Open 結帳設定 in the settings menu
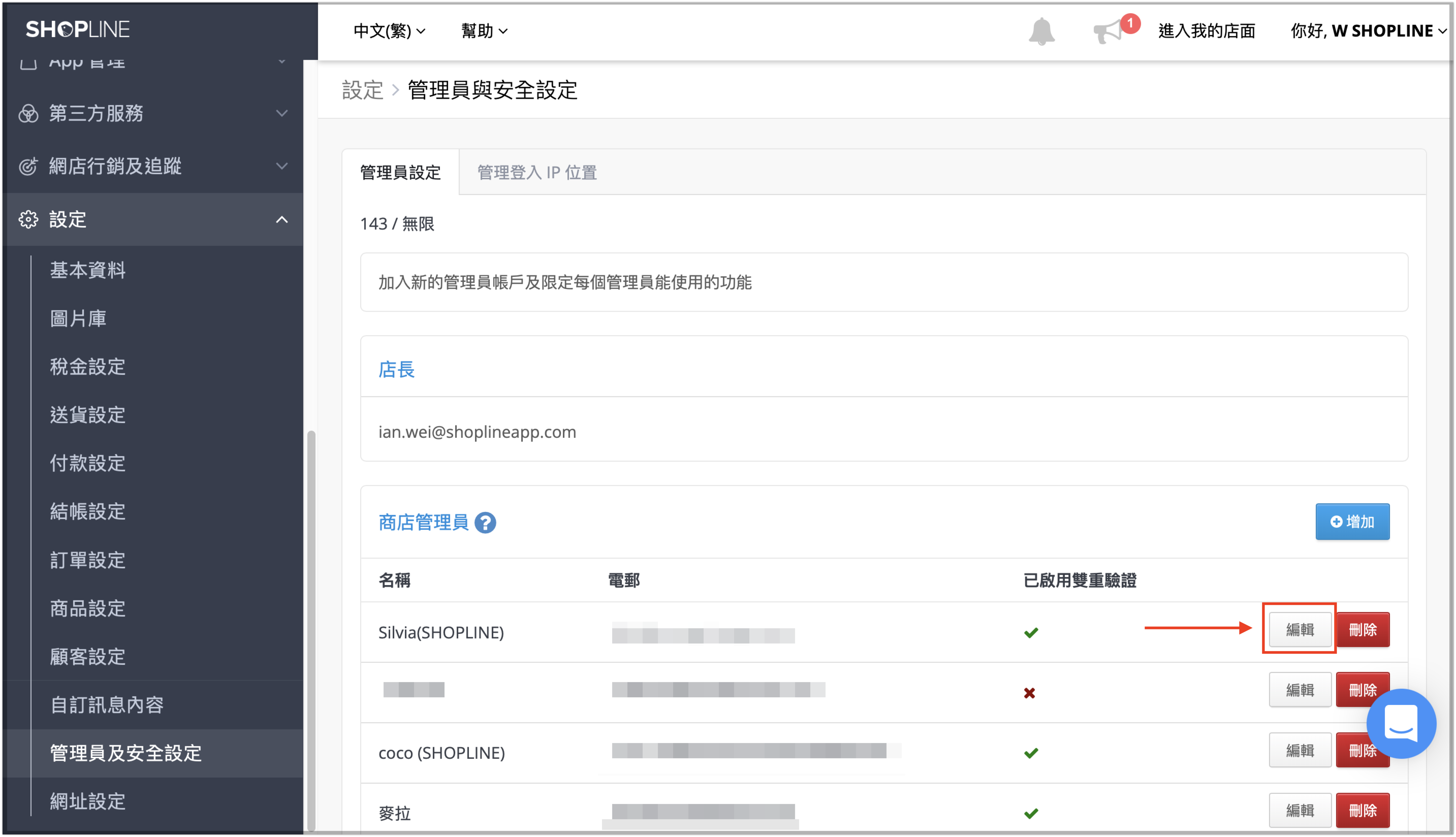 [87, 512]
